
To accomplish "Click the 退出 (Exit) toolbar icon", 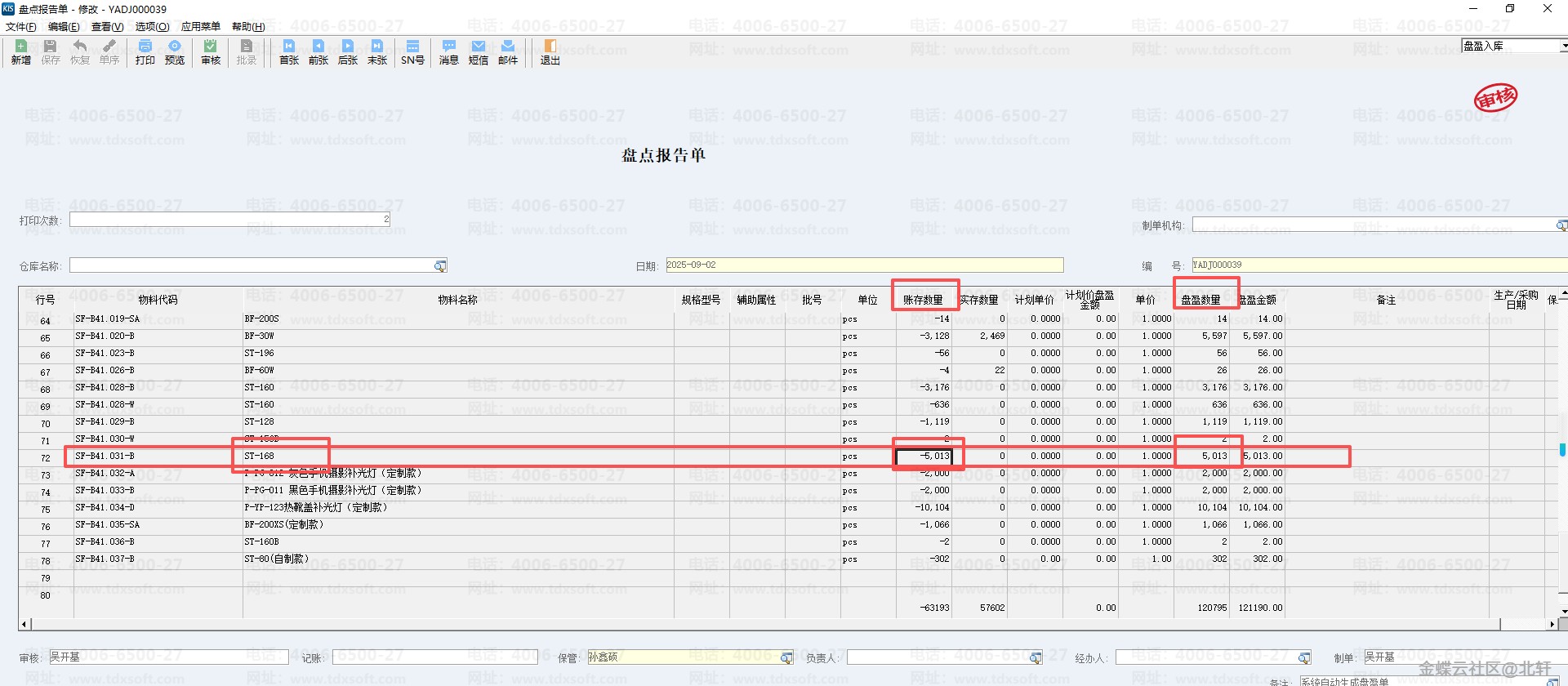I will click(550, 51).
